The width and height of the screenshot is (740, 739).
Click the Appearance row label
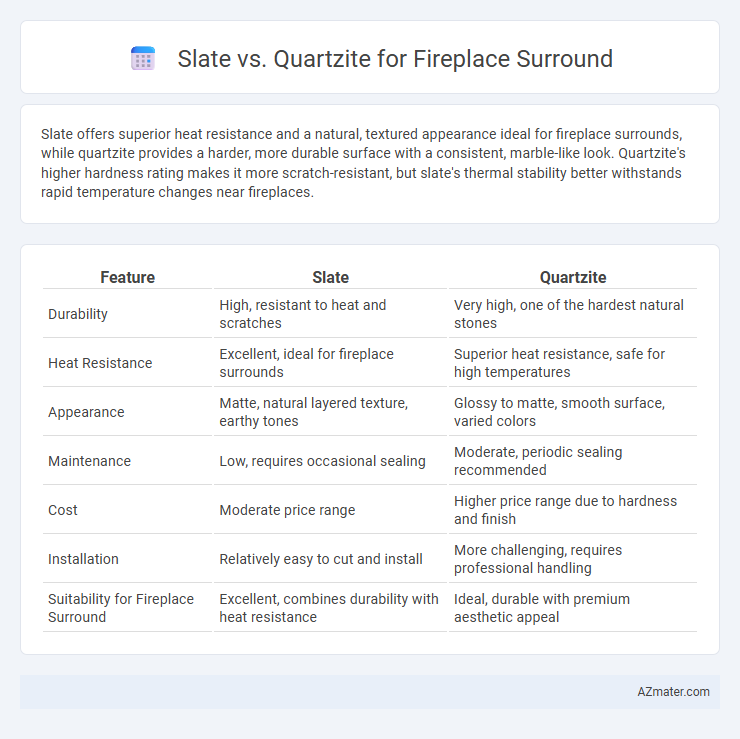pos(86,412)
